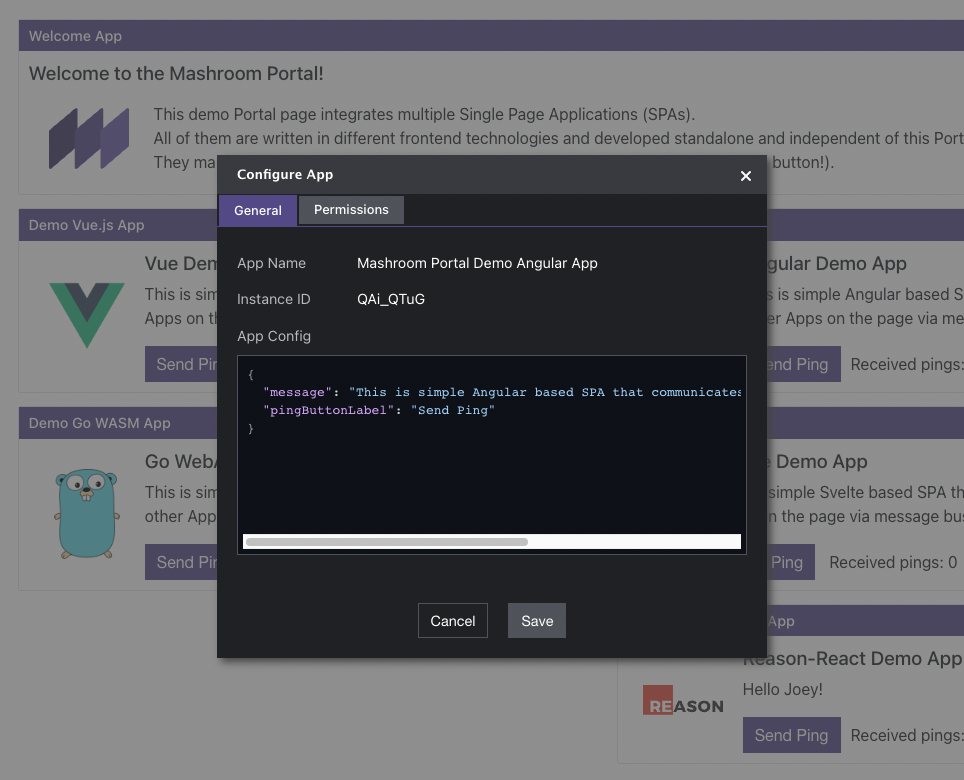Viewport: 964px width, 780px height.
Task: Cancel the app configuration changes
Action: click(452, 621)
